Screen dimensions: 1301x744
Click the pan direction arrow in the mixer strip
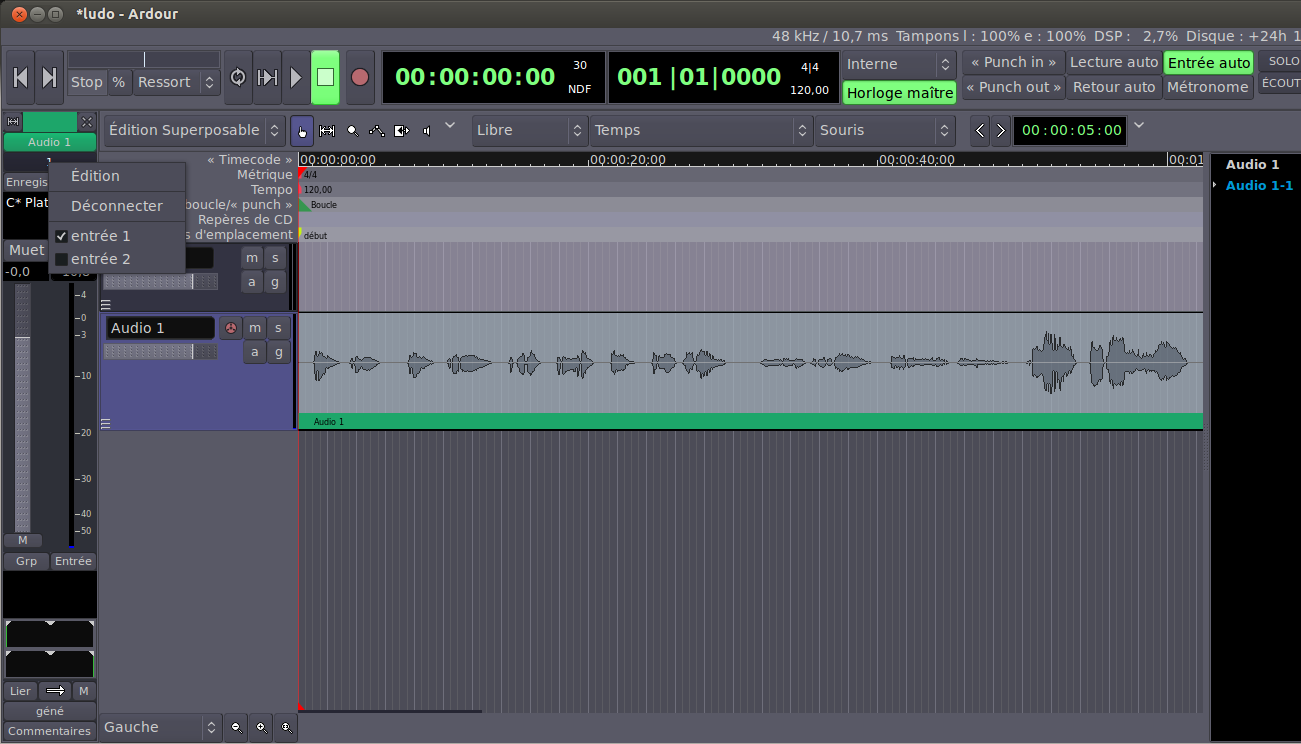(55, 691)
